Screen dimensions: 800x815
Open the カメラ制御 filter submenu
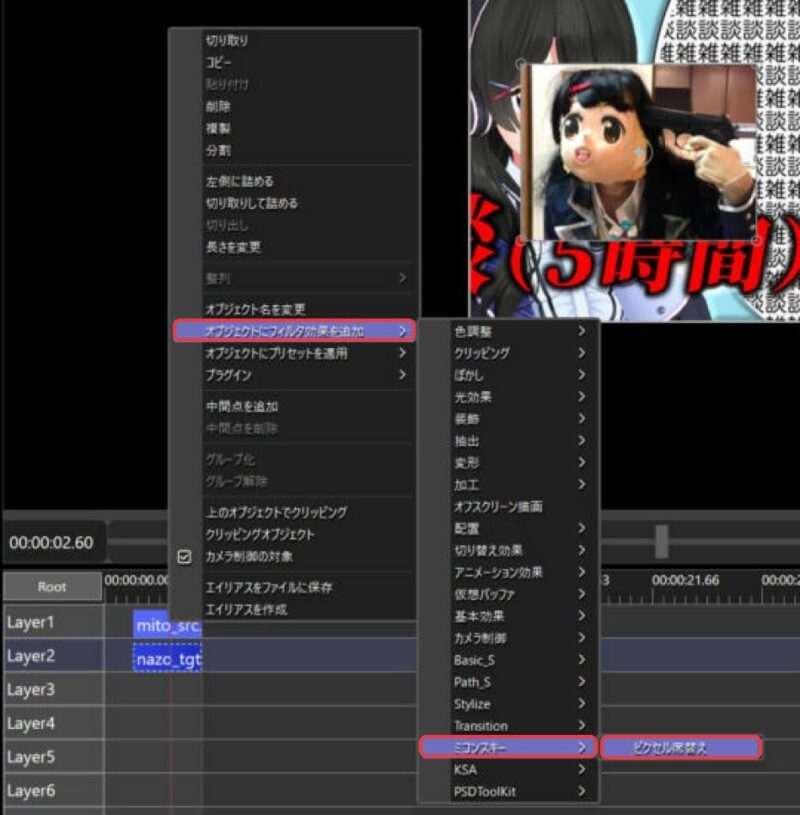508,638
